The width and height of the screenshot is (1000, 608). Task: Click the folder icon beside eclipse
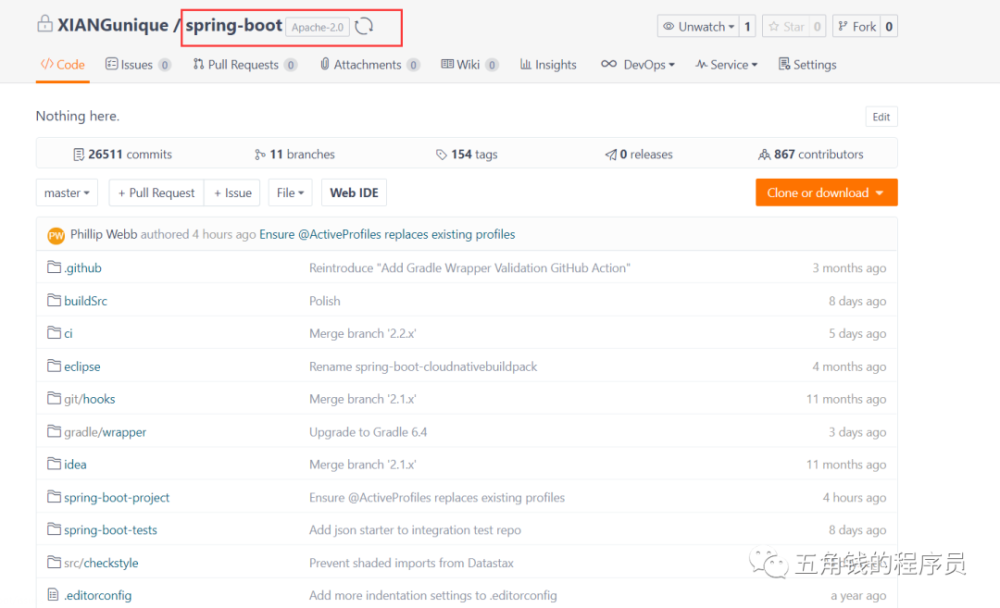[x=54, y=366]
